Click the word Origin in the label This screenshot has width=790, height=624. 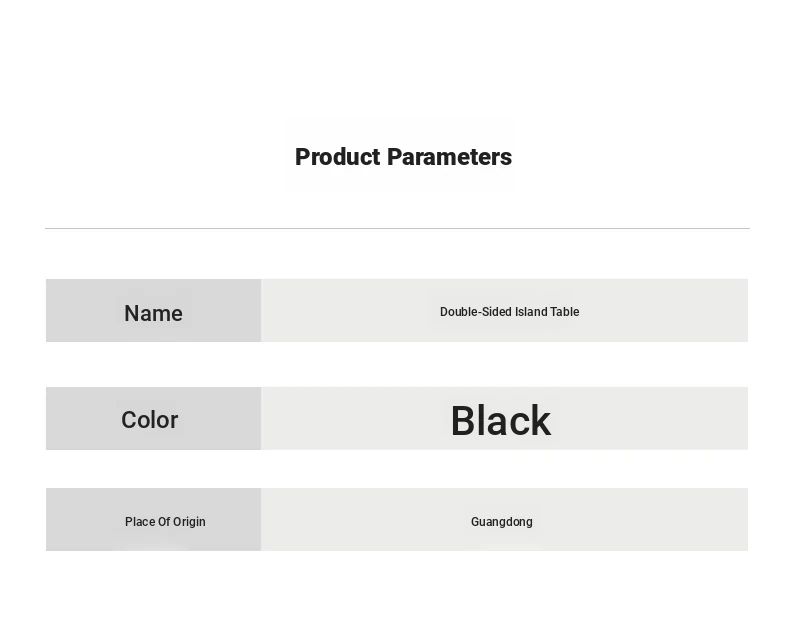190,522
